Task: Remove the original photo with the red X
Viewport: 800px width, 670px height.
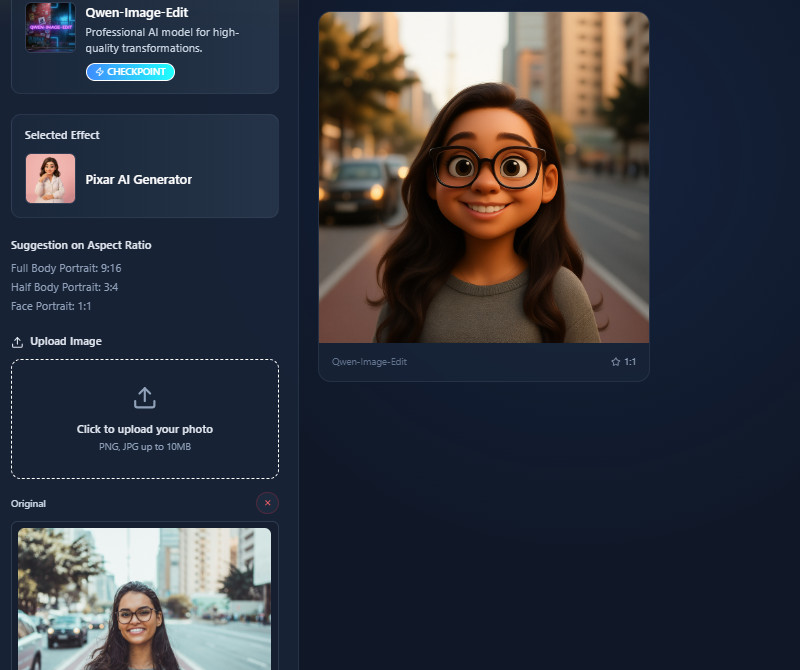Action: click(x=267, y=503)
